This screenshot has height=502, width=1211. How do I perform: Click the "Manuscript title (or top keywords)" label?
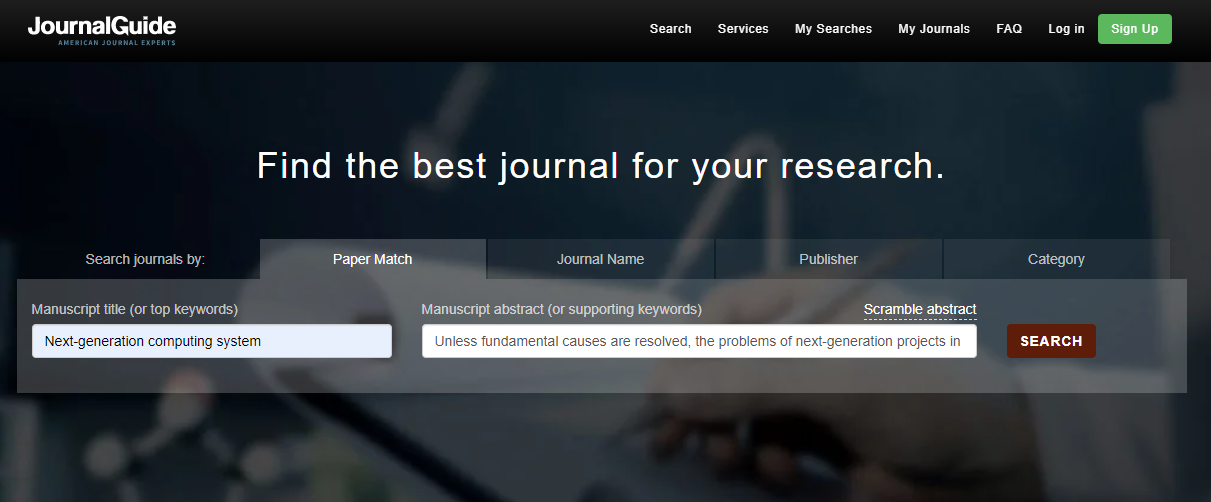click(135, 309)
